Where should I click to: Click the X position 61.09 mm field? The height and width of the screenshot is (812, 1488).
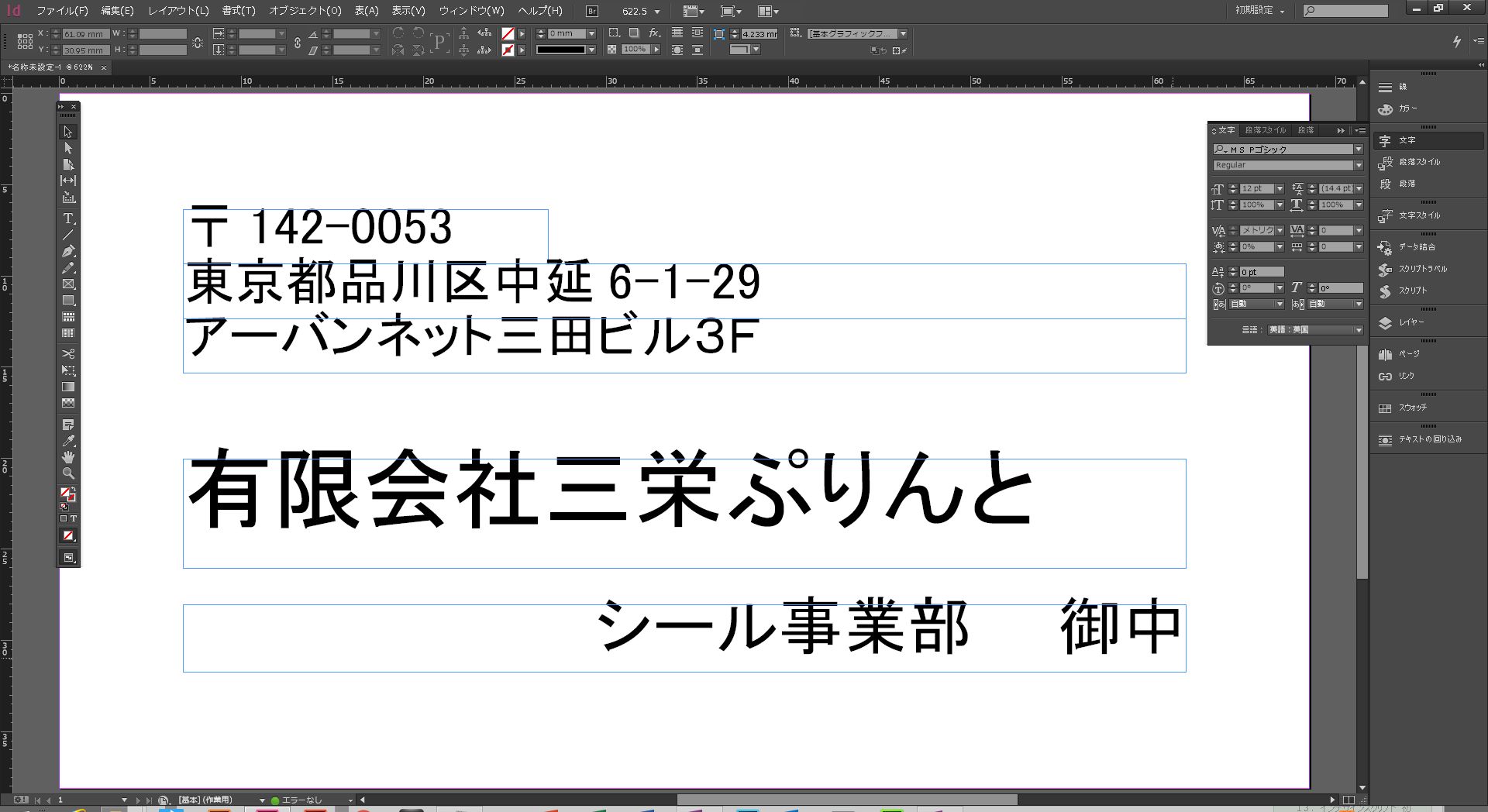pos(85,34)
